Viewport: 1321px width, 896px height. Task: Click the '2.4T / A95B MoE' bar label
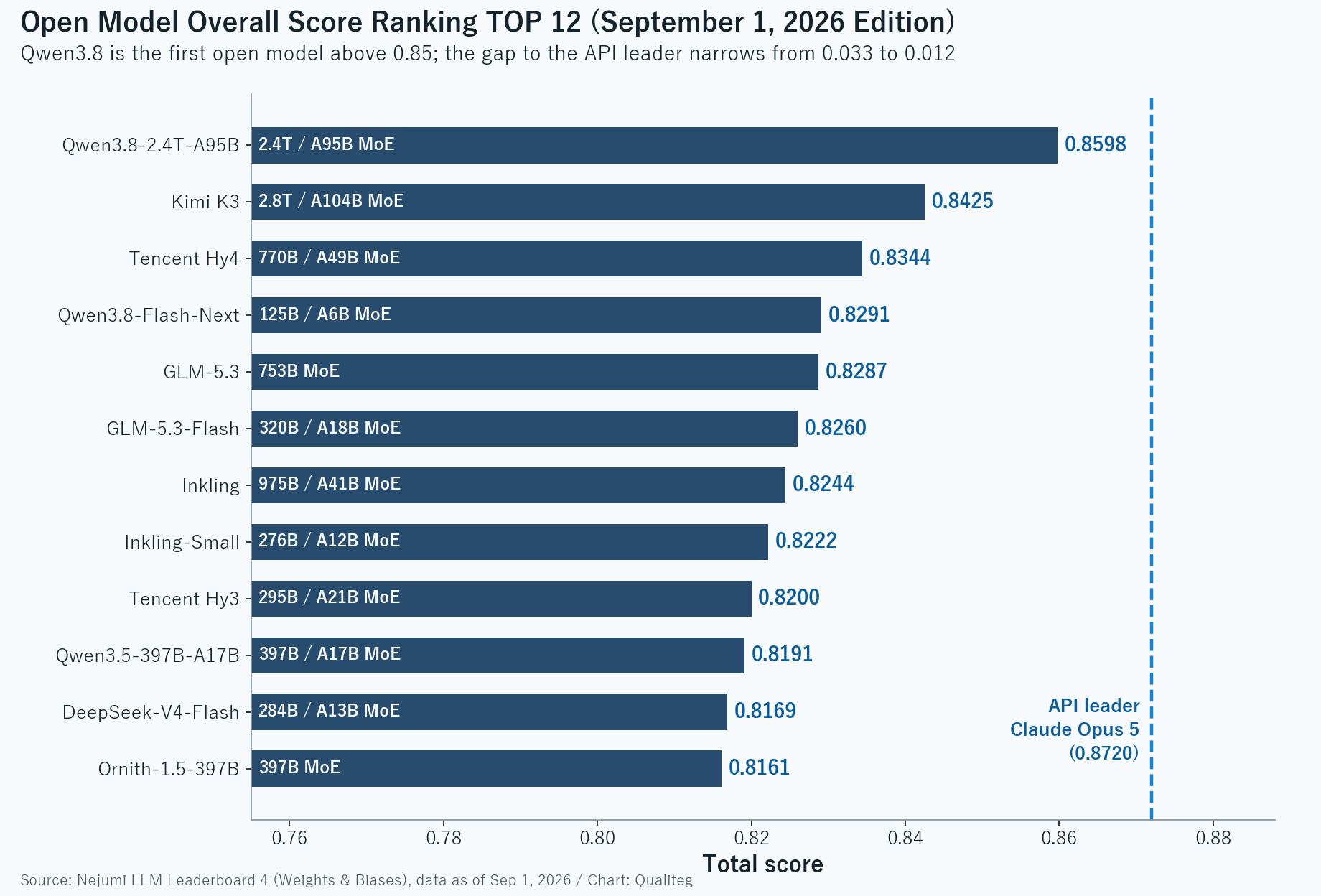(x=327, y=144)
